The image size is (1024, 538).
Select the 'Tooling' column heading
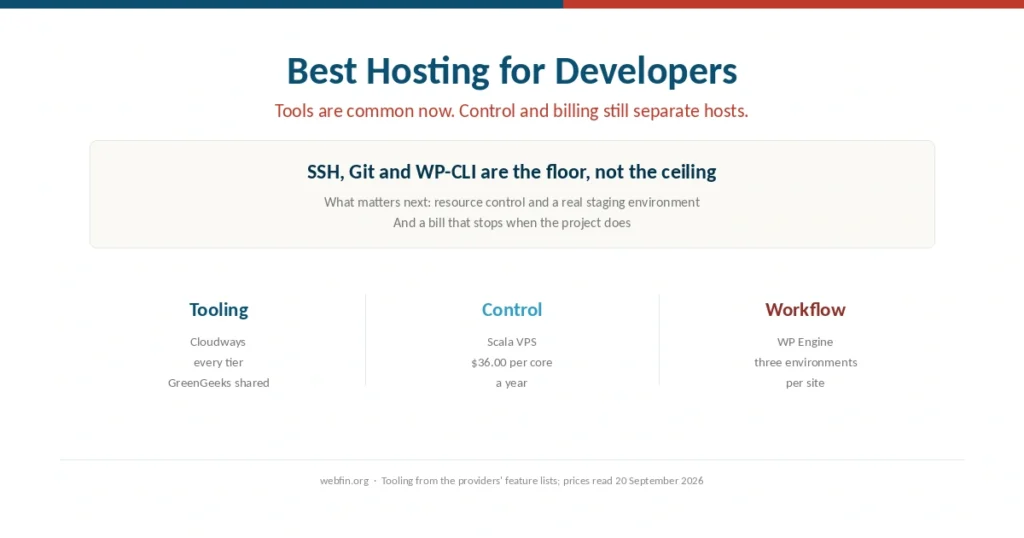click(x=219, y=310)
